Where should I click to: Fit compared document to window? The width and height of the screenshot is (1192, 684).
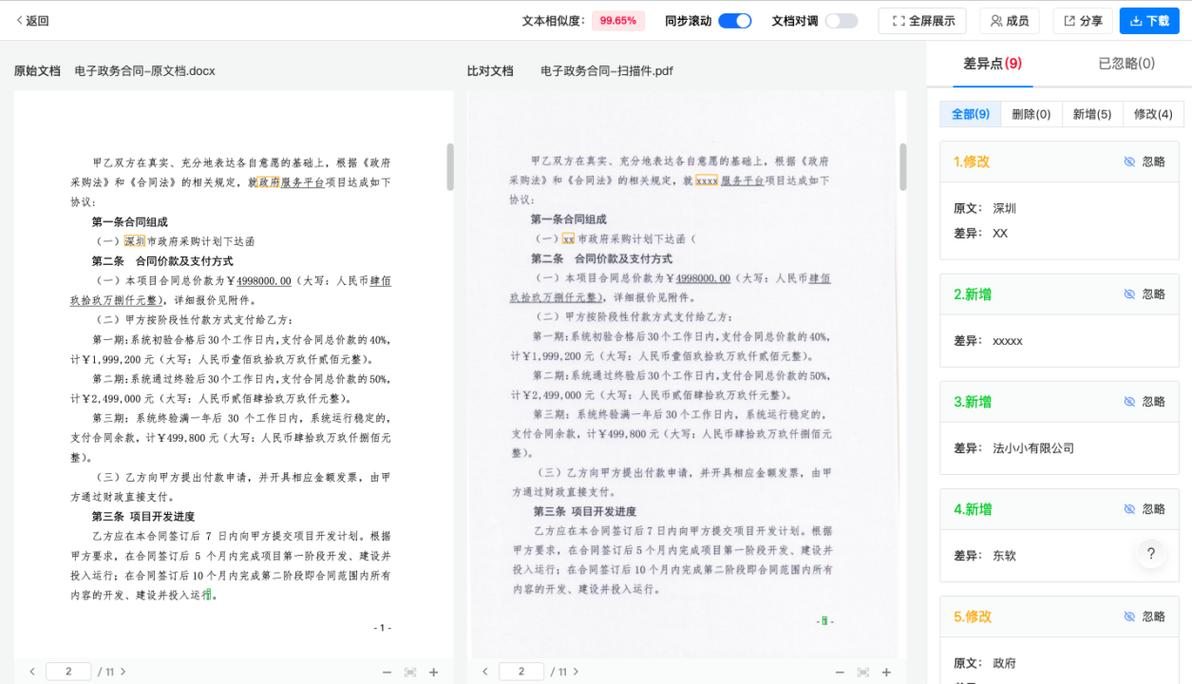coord(863,673)
